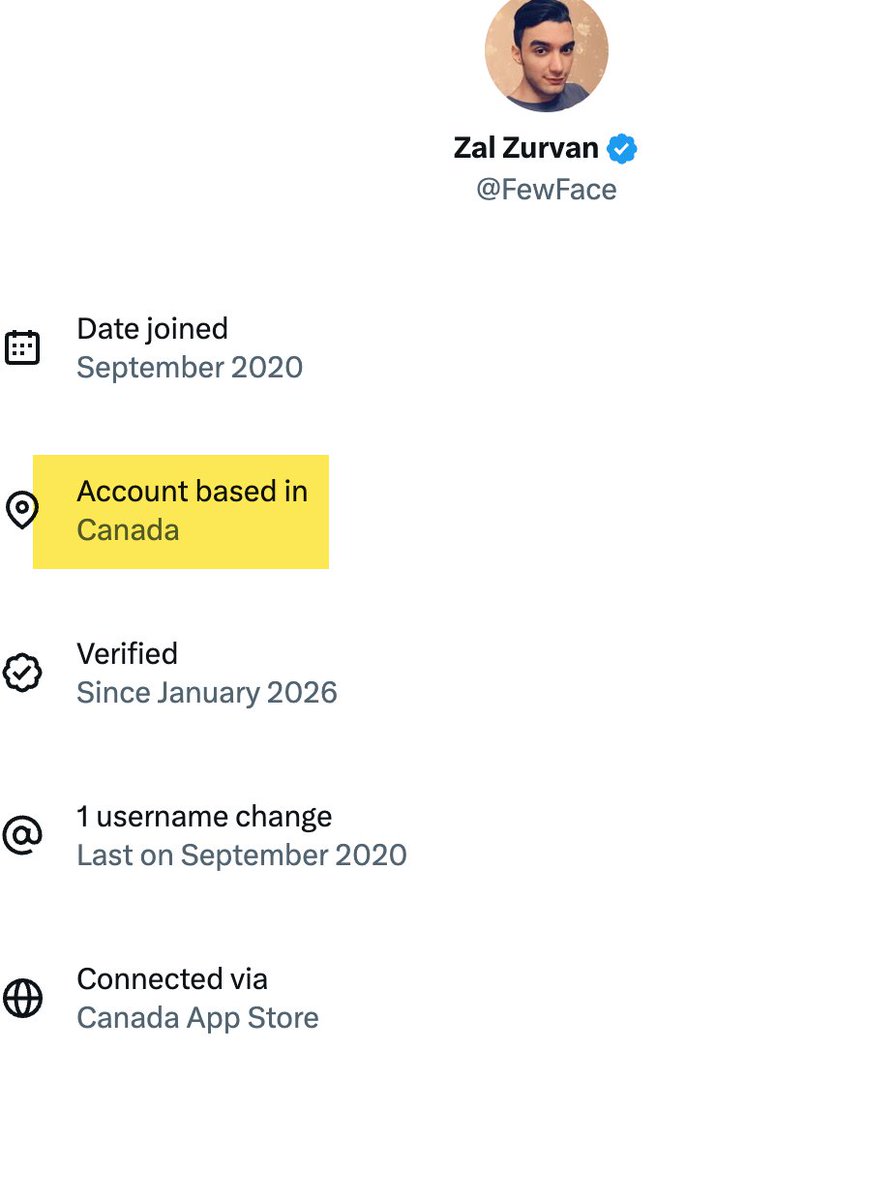The image size is (894, 1200).
Task: Click the September 2020 joined date
Action: 190,367
